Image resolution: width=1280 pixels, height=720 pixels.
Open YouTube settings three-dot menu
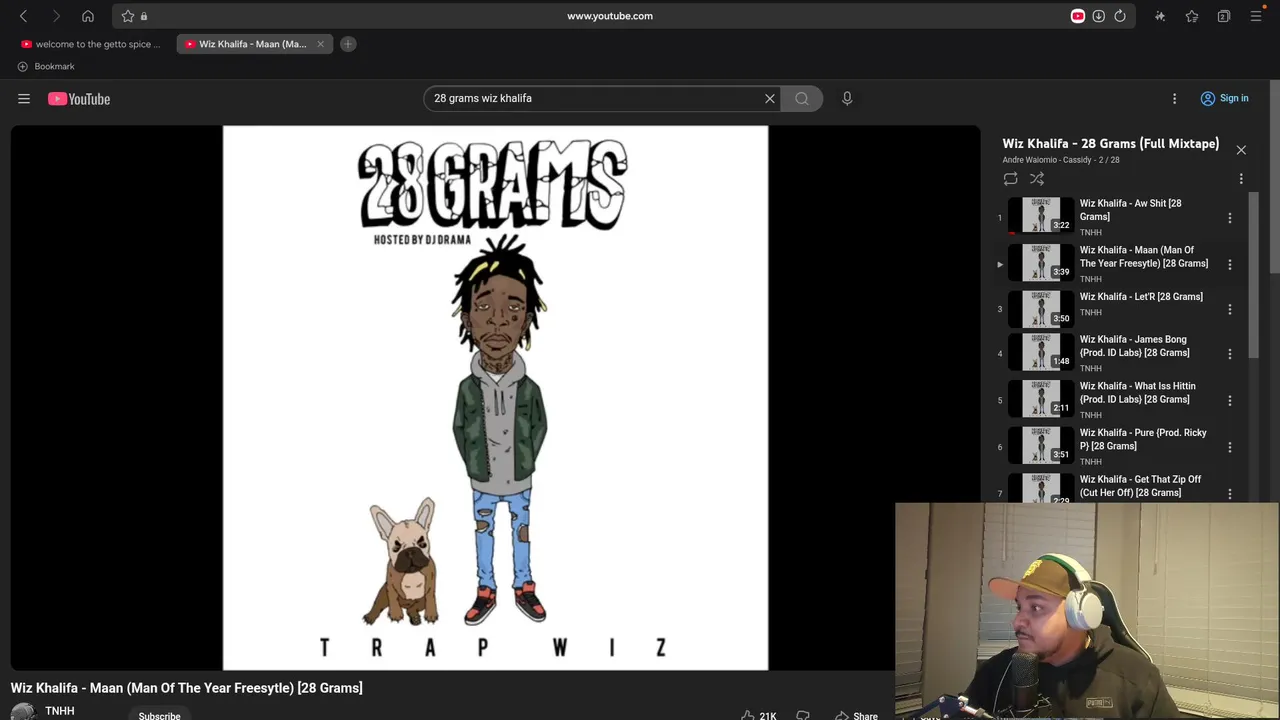pos(1175,98)
